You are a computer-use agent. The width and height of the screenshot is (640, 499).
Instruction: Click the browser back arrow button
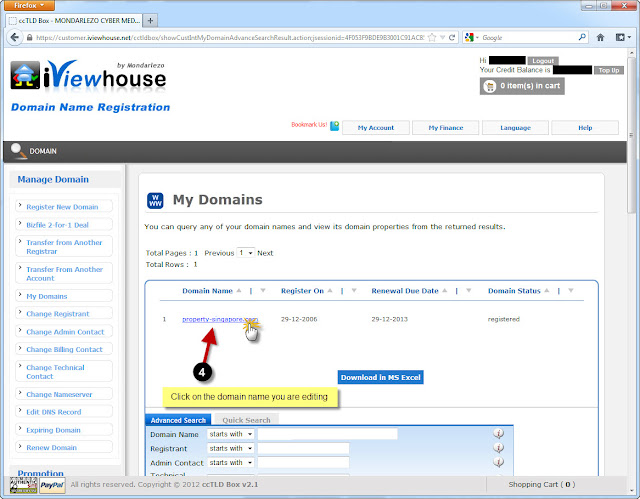14,38
